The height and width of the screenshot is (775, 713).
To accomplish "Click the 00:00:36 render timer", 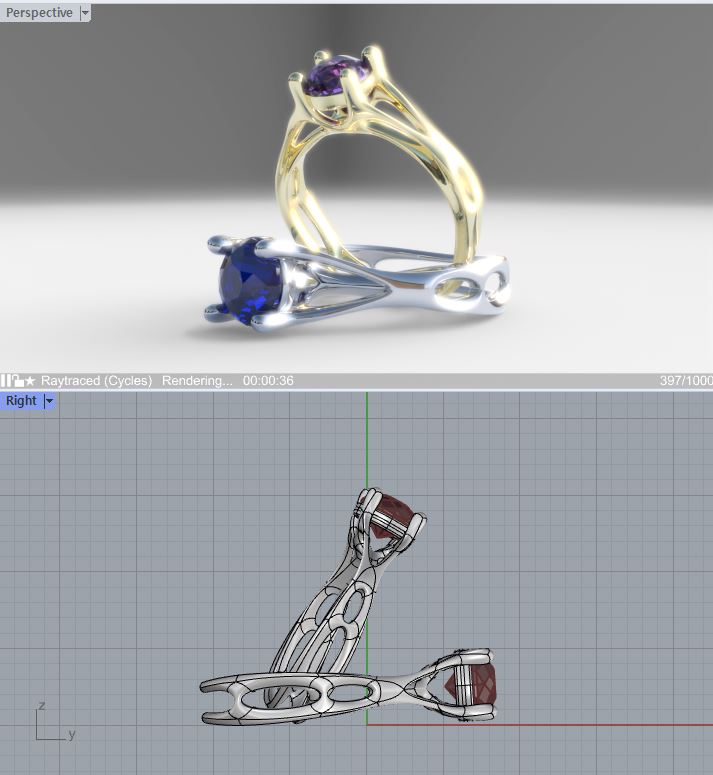I will point(268,381).
